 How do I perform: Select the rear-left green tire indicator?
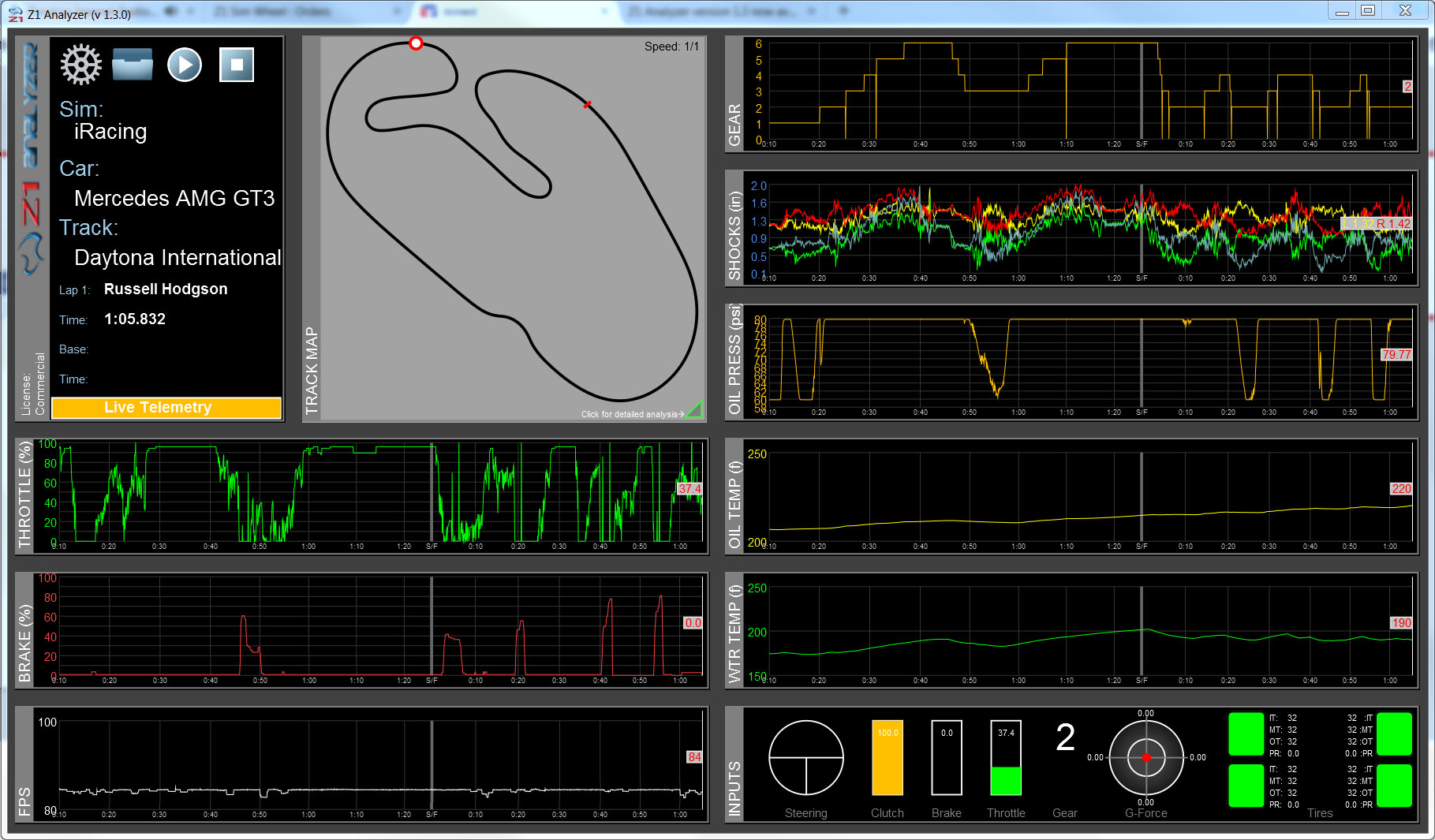(1246, 786)
